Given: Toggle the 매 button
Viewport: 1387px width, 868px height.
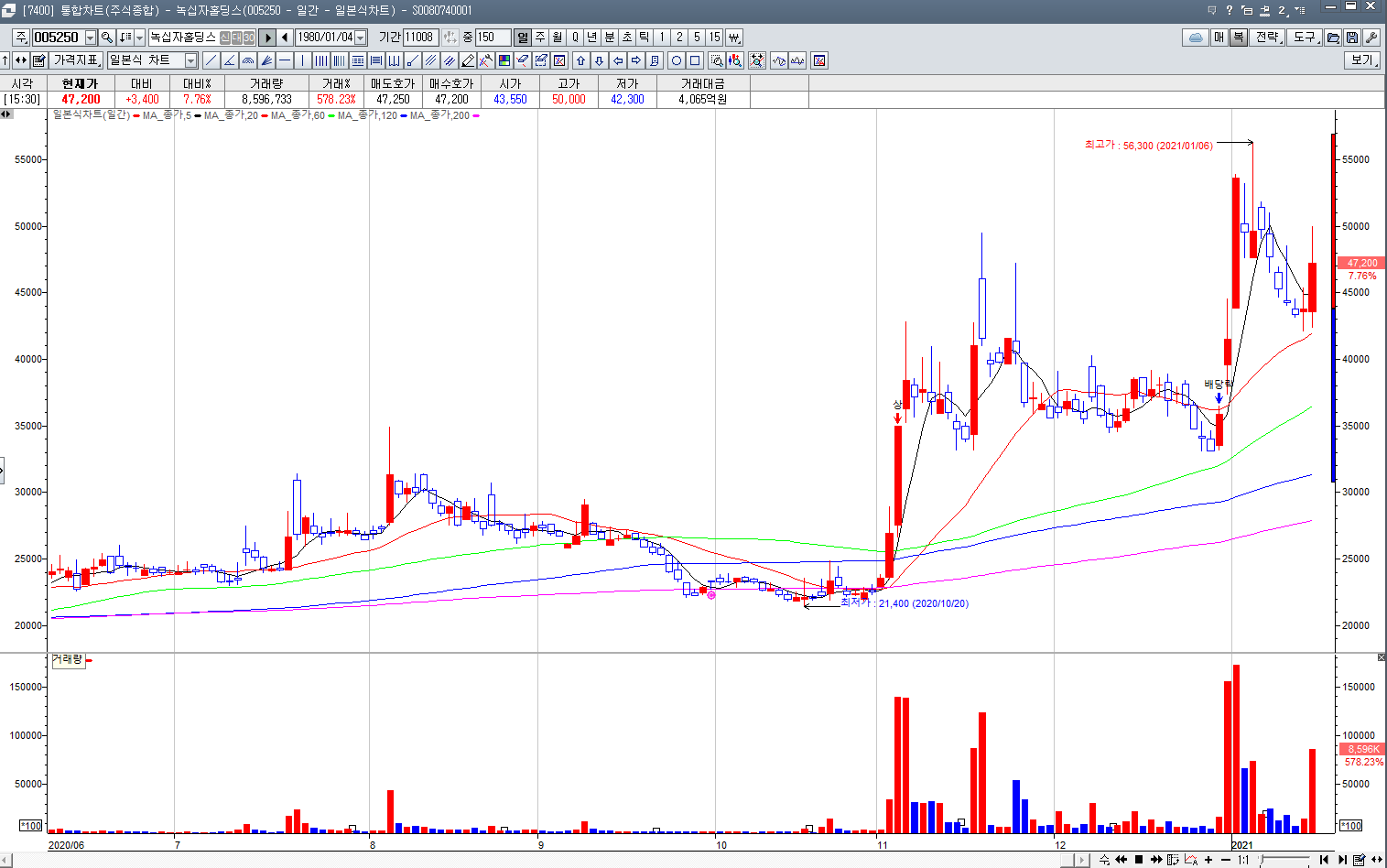Looking at the screenshot, I should [1219, 38].
